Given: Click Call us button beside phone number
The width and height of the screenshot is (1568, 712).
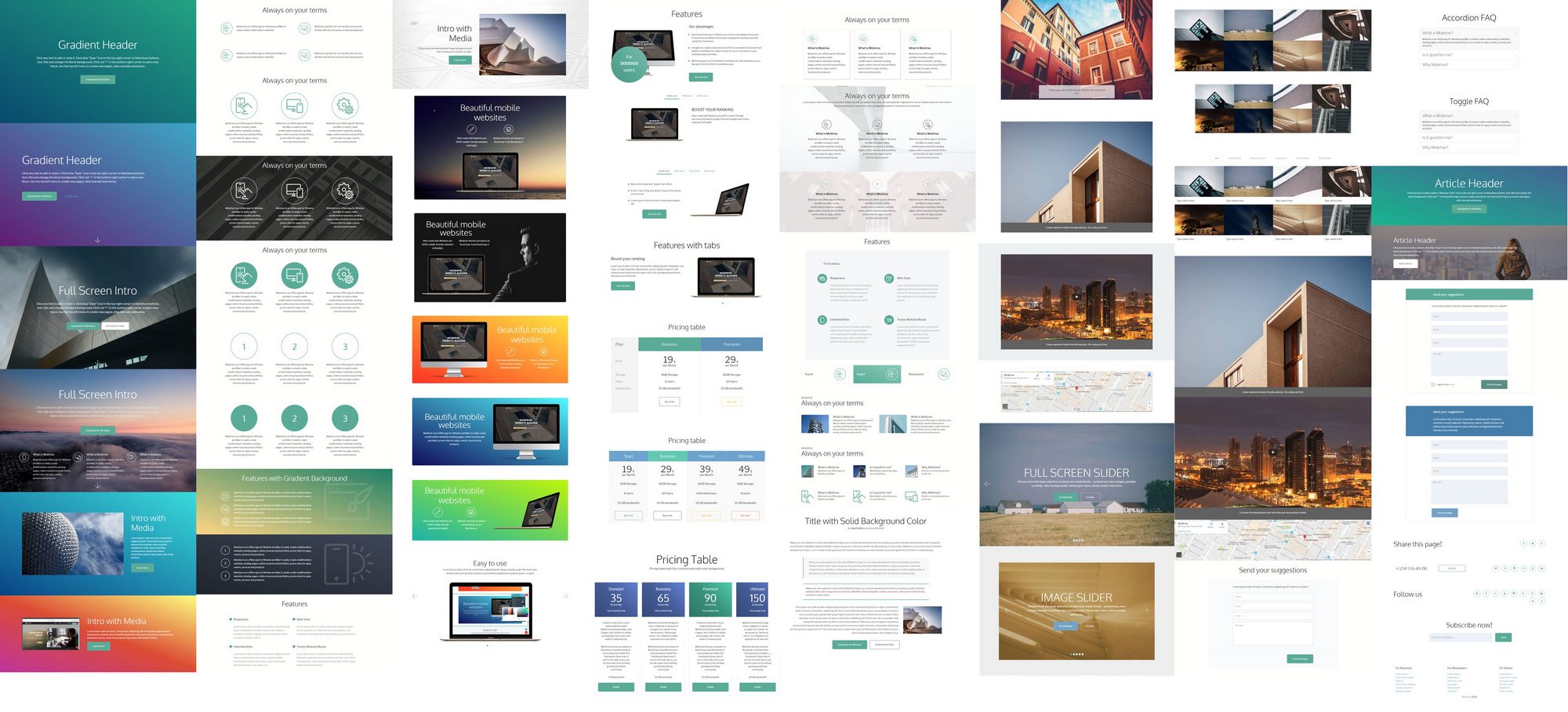Looking at the screenshot, I should click(x=1451, y=569).
